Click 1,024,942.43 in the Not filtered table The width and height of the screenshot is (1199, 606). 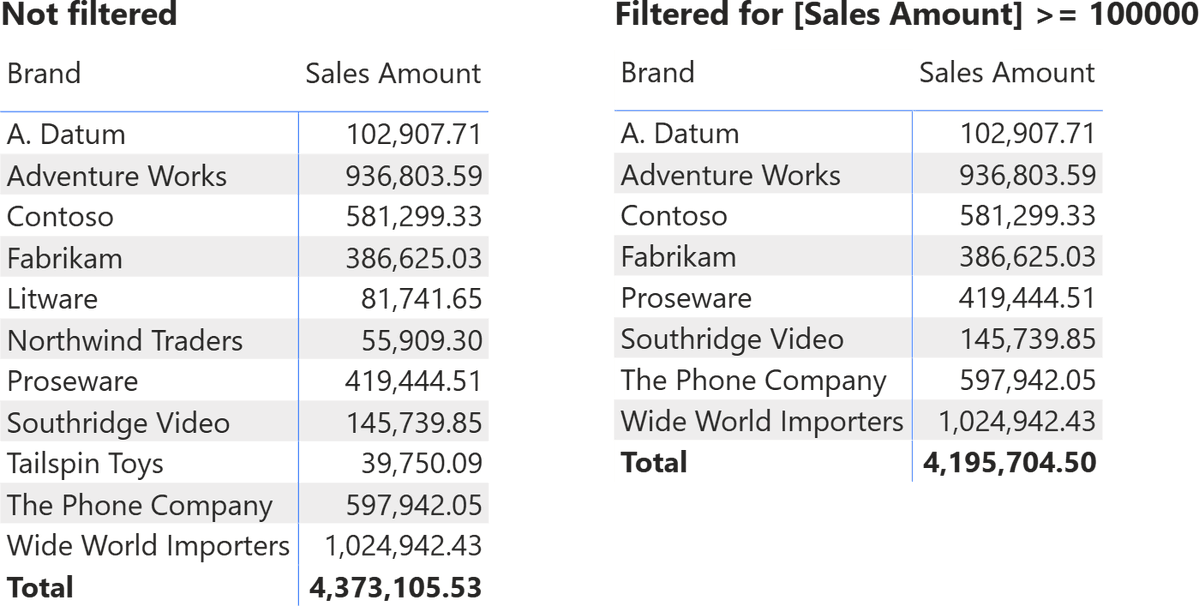click(x=404, y=546)
